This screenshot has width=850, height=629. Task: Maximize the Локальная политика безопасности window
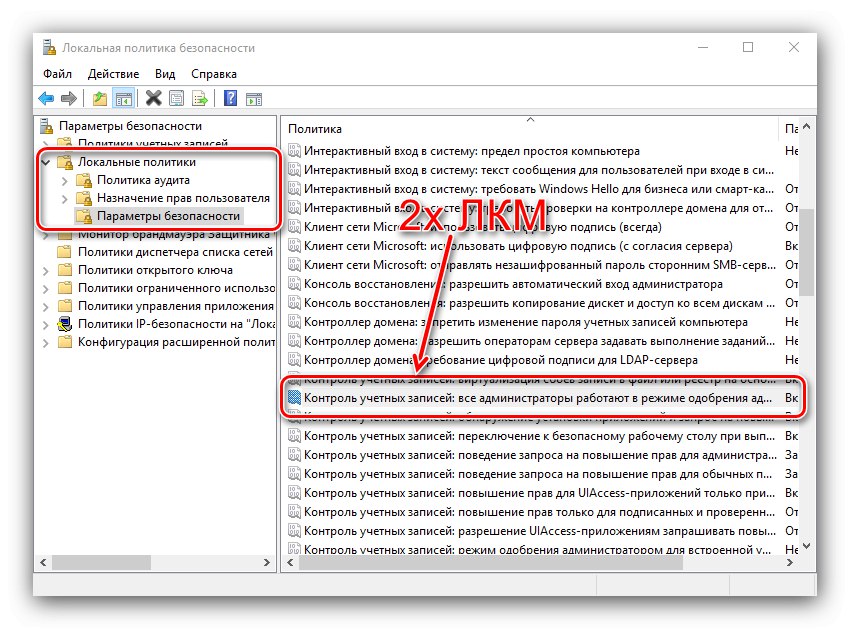[748, 47]
